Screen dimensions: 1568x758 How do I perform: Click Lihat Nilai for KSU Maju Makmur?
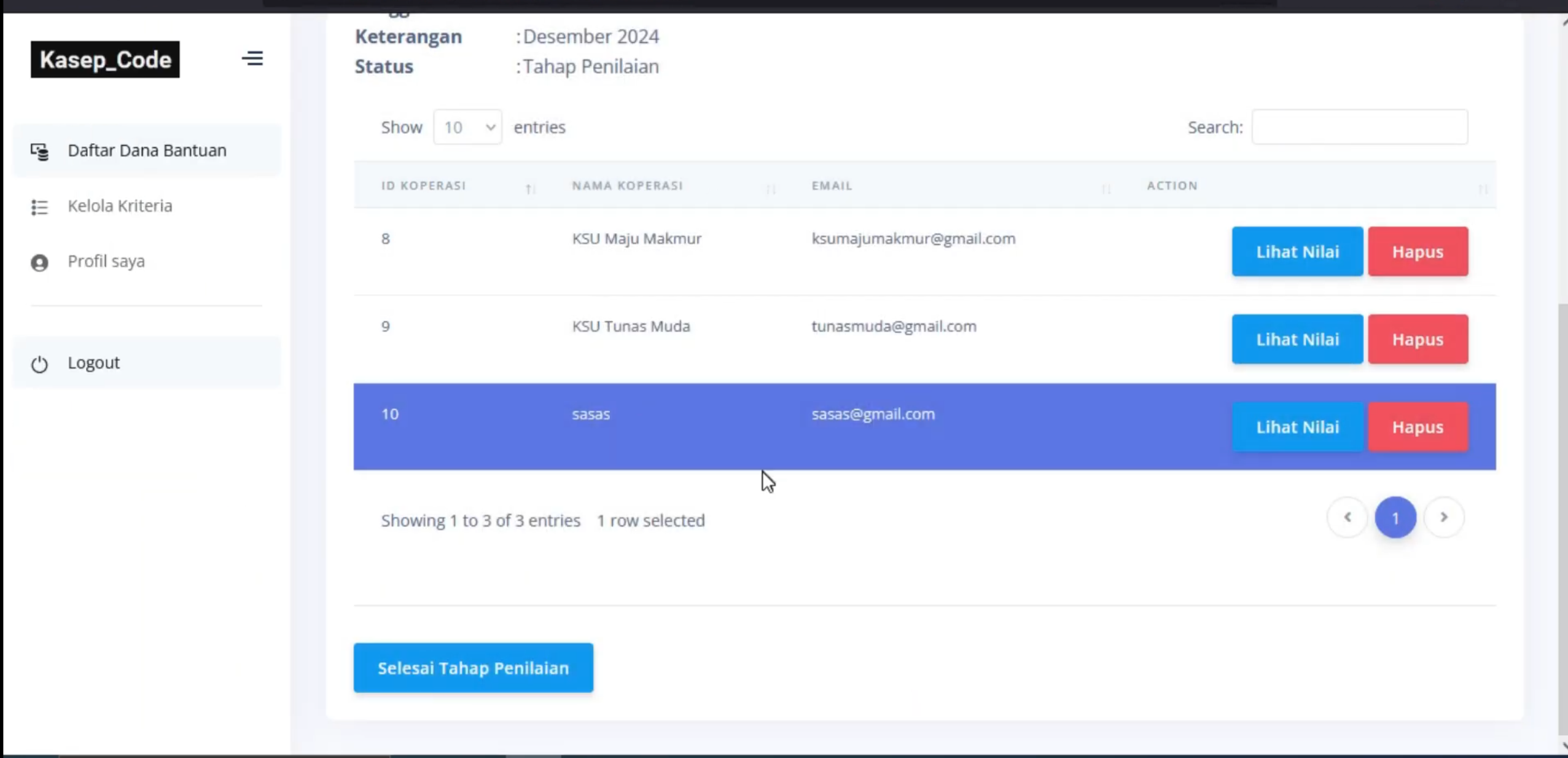[1297, 251]
